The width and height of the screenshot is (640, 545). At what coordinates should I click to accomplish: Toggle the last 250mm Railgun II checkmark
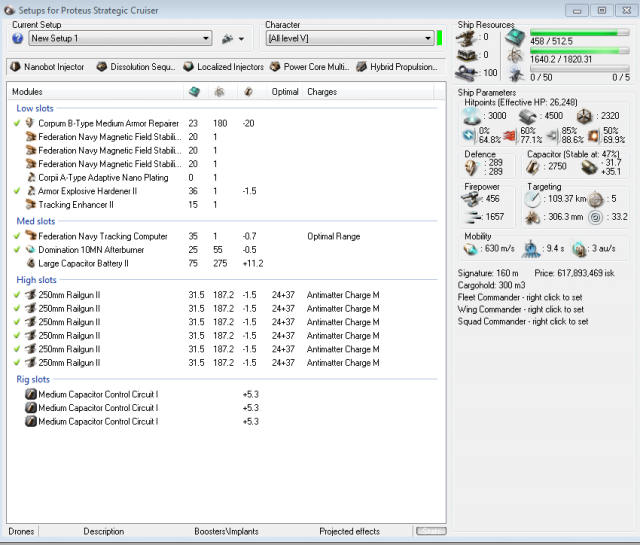click(x=17, y=363)
